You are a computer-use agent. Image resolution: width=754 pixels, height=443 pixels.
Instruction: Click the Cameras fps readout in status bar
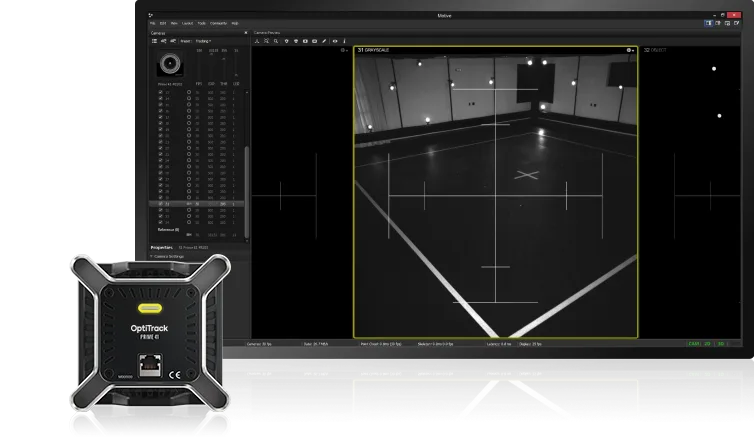[259, 344]
